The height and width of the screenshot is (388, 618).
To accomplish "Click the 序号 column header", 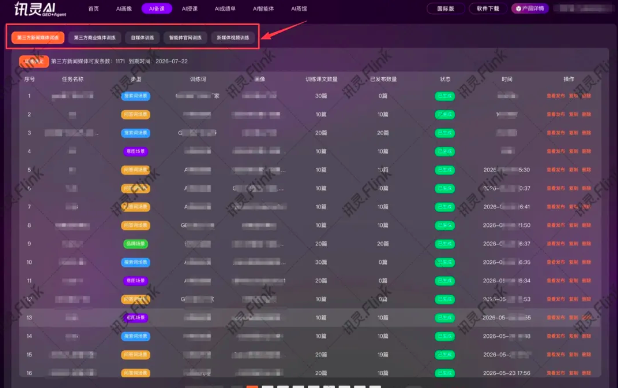I will click(x=30, y=79).
